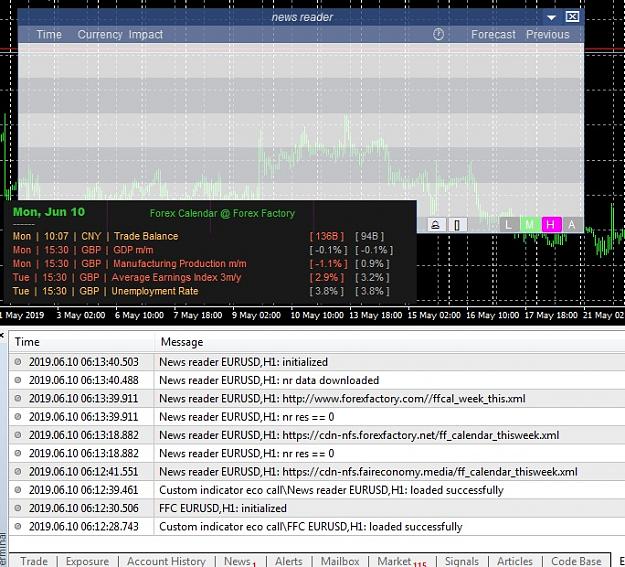Click the news reader title bar
625x567 pixels.
(302, 17)
